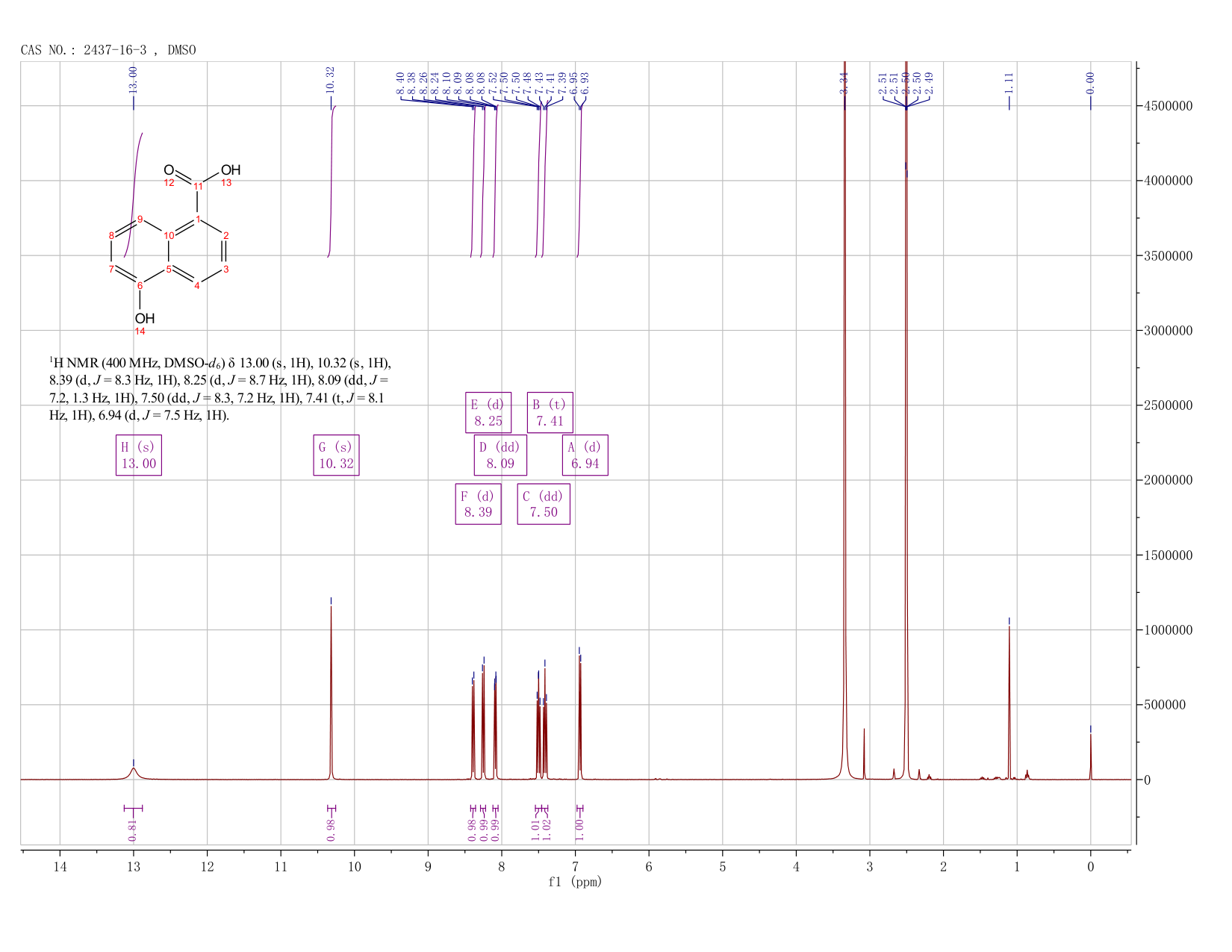Select multiplet box D (dd) 8.09

[x=500, y=455]
